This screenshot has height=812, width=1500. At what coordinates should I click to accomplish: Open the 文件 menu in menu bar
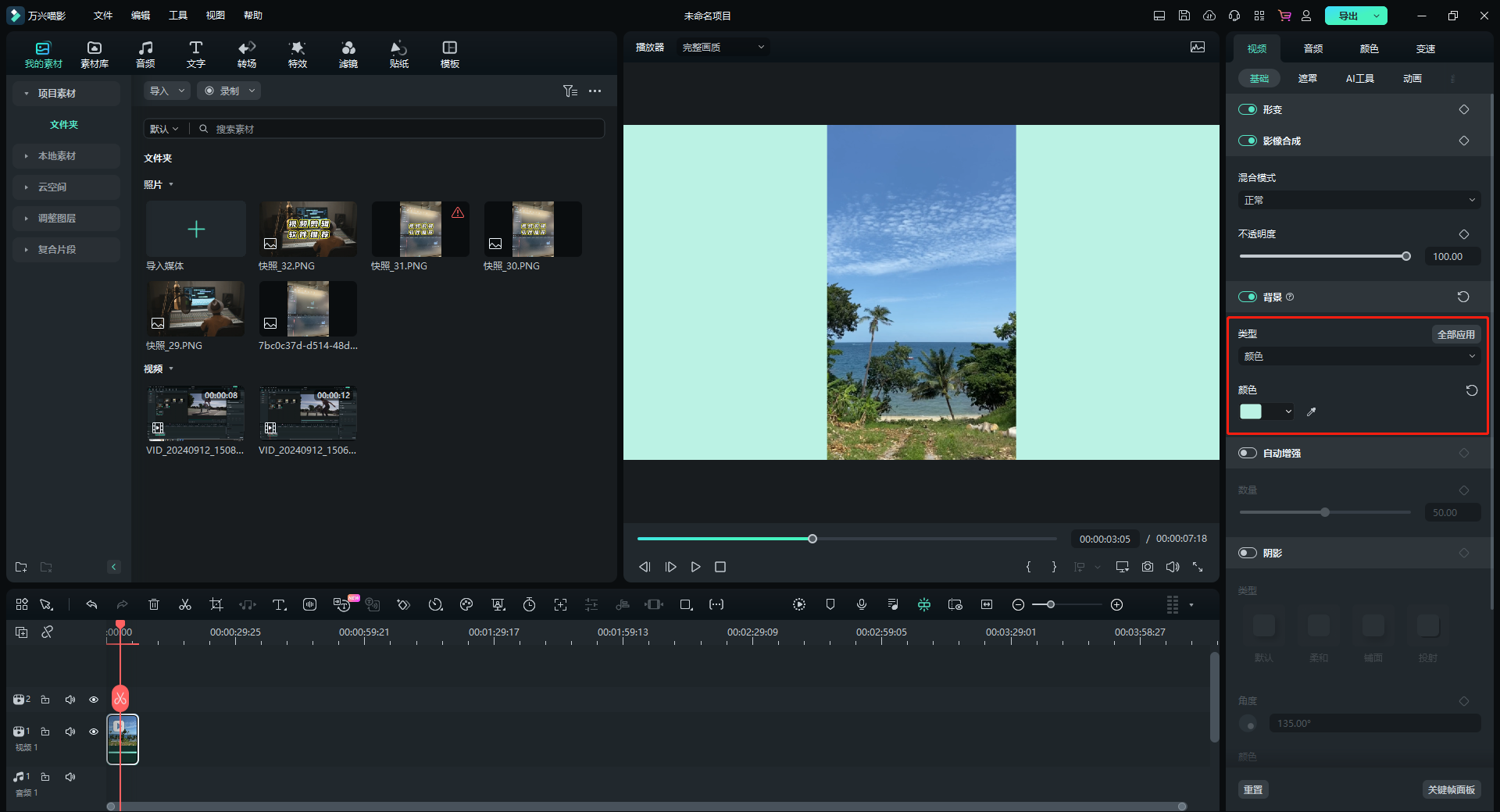pos(103,16)
